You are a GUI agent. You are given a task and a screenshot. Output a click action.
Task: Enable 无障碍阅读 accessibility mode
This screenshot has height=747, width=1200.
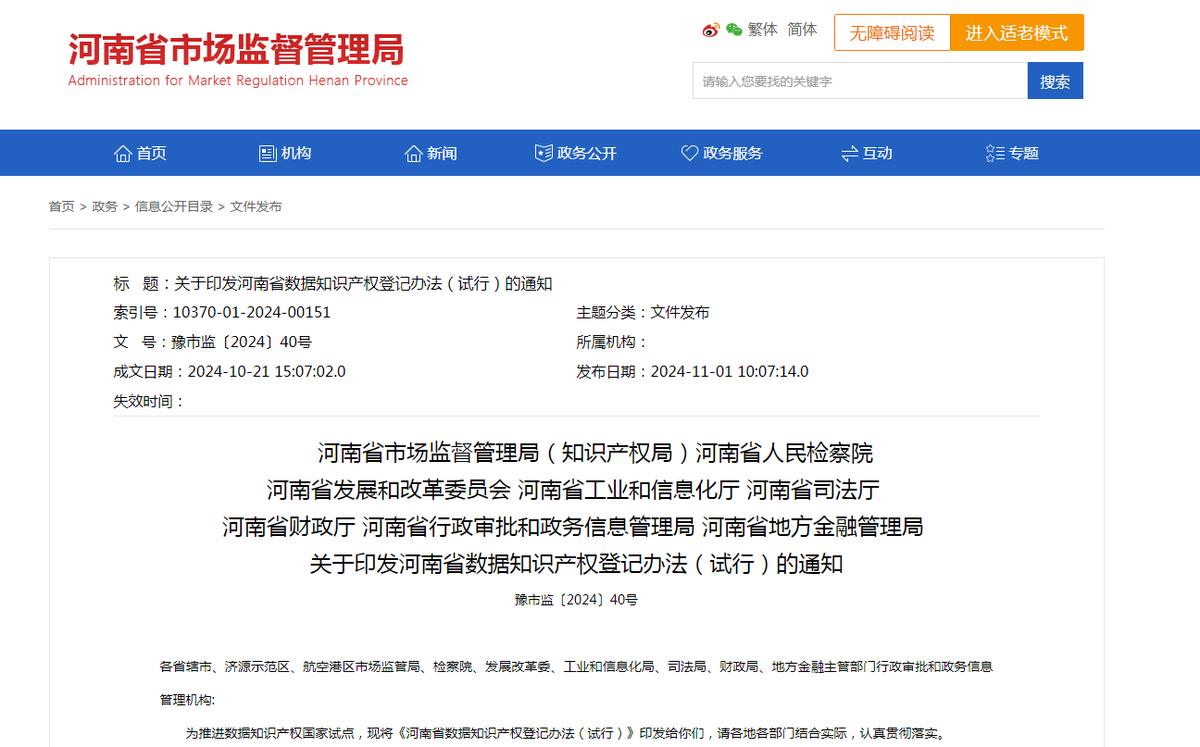pyautogui.click(x=892, y=33)
